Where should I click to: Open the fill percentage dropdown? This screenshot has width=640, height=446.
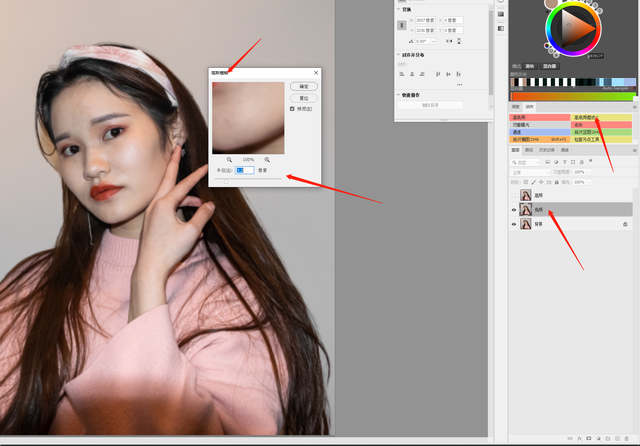[x=589, y=182]
